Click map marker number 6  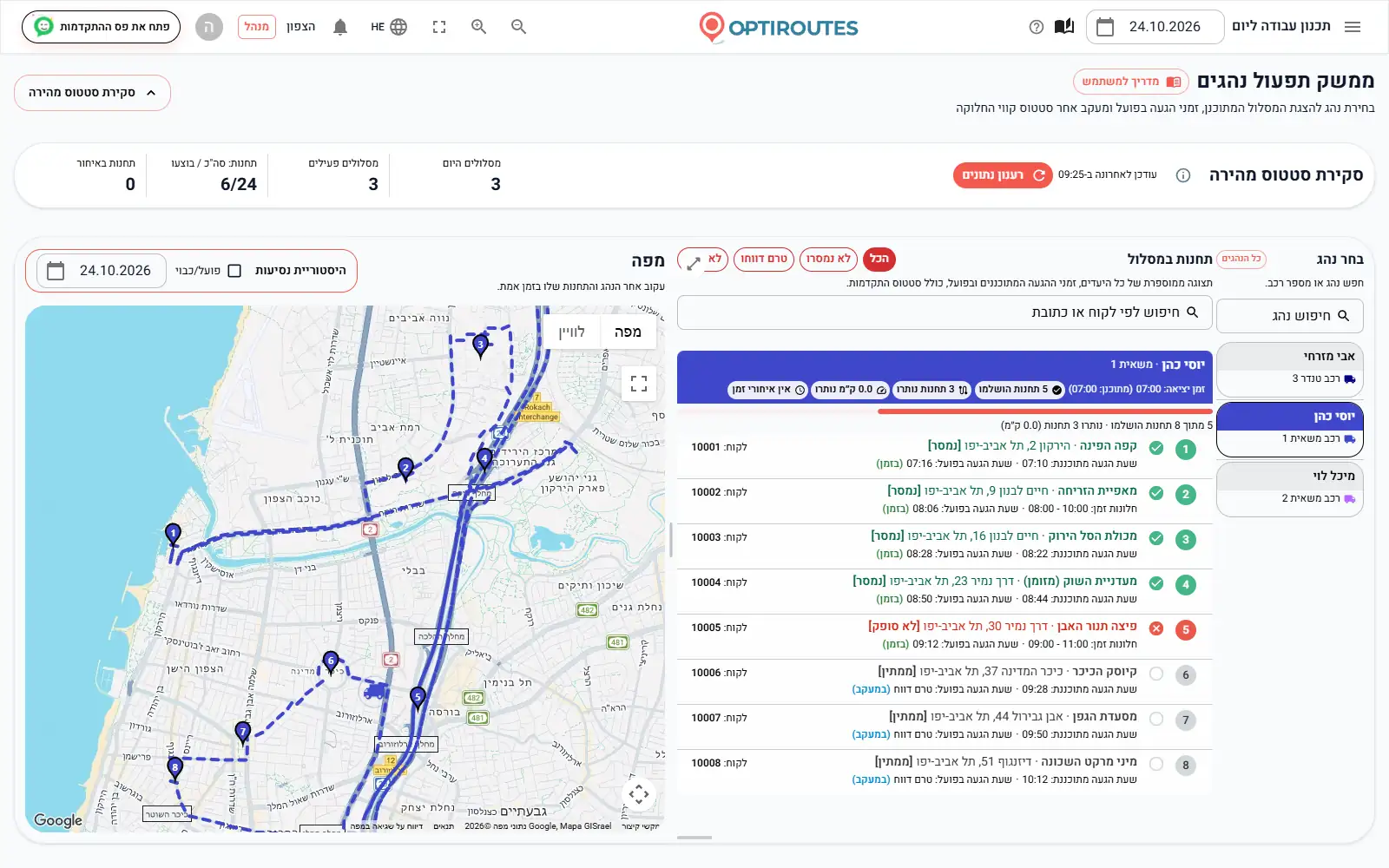pos(330,662)
